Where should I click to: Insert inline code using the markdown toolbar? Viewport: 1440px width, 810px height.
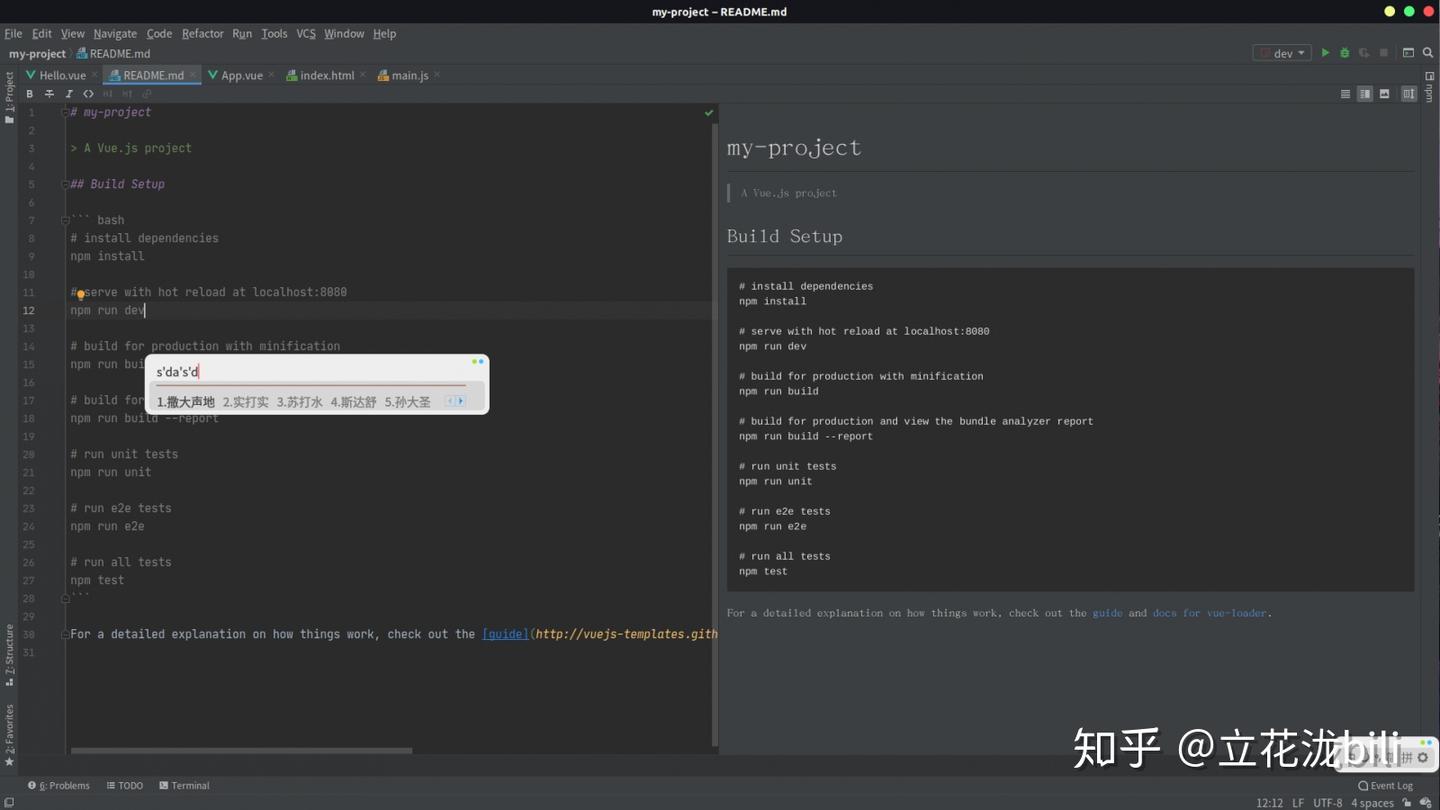point(88,93)
